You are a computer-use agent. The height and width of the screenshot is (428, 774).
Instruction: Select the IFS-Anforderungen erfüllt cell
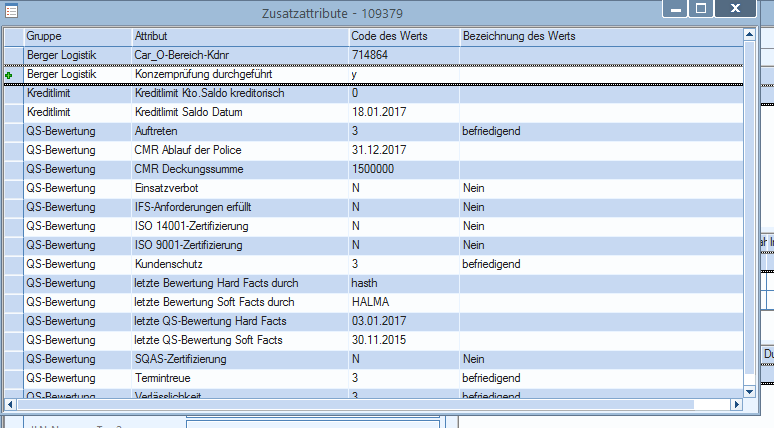click(x=240, y=207)
